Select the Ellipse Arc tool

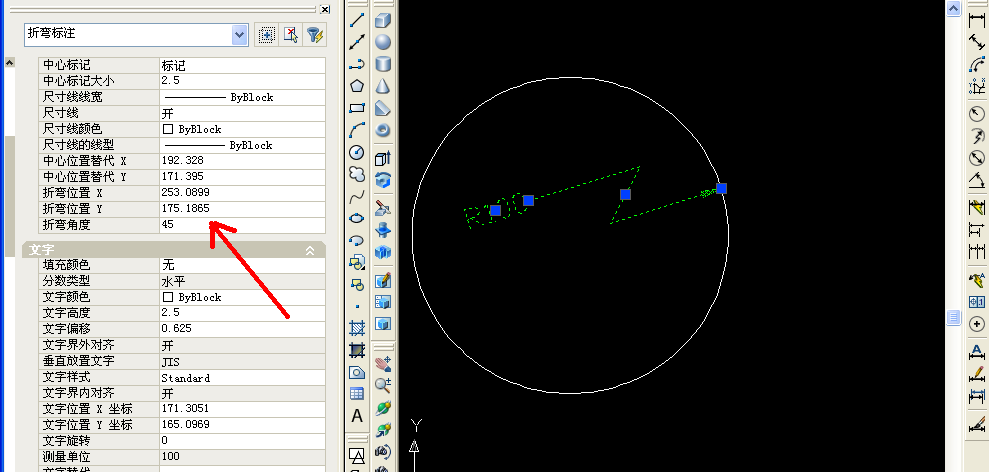tap(357, 240)
